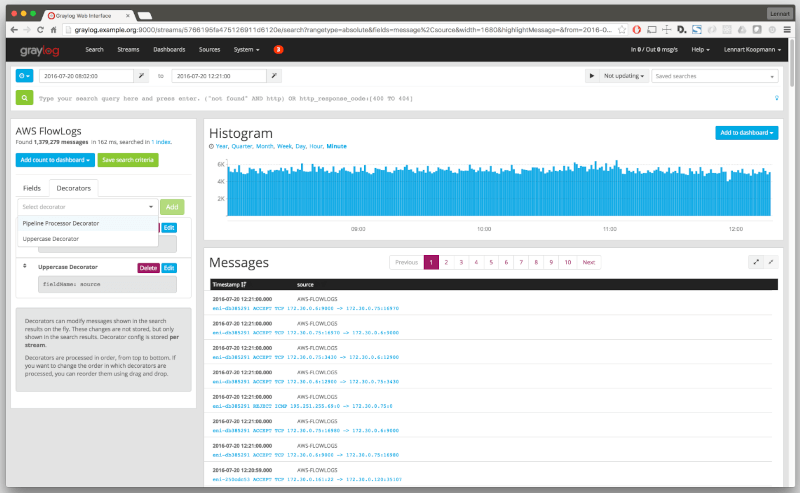Open the Chrome hamburger menu
800x493 pixels.
click(787, 30)
